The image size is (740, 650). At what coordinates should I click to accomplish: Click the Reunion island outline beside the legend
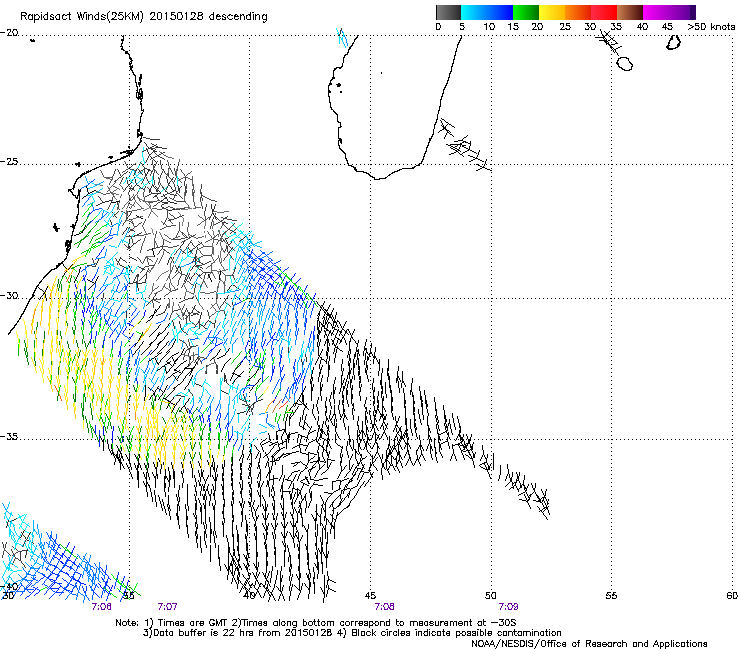[625, 64]
